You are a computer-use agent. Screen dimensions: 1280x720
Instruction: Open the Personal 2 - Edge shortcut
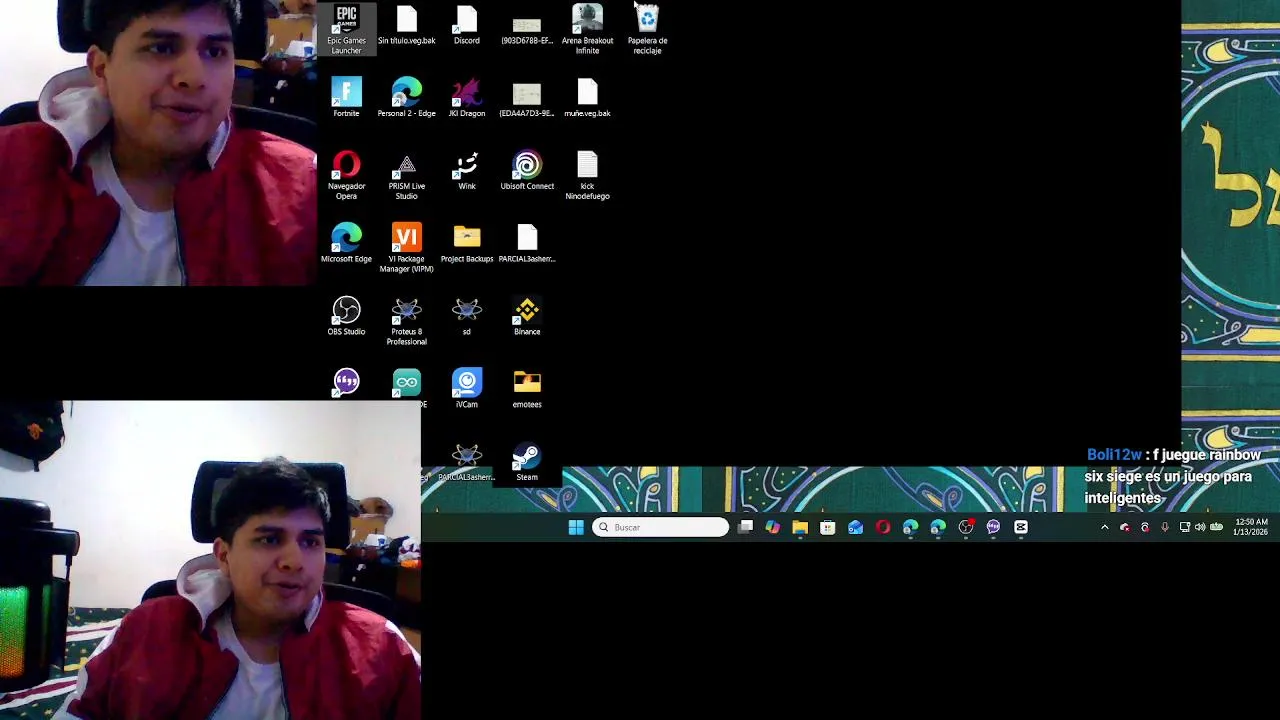pyautogui.click(x=406, y=98)
